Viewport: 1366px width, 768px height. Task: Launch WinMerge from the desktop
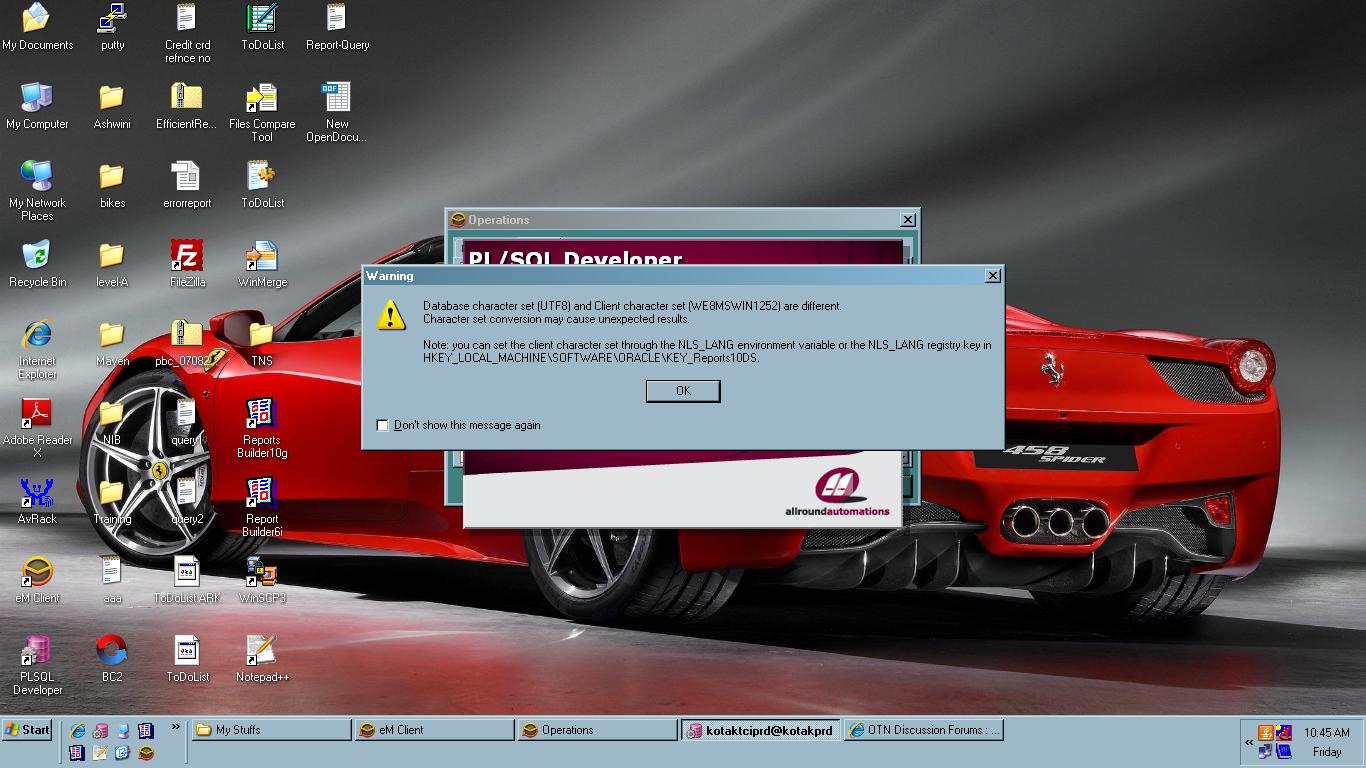tap(262, 256)
